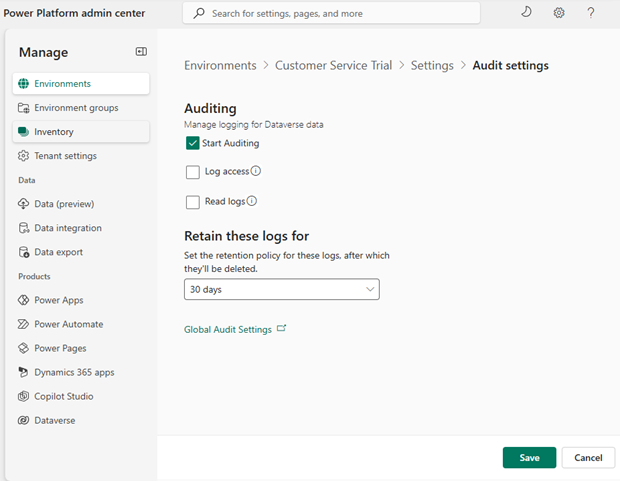
Task: Focus the search settings and pages field
Action: click(331, 13)
